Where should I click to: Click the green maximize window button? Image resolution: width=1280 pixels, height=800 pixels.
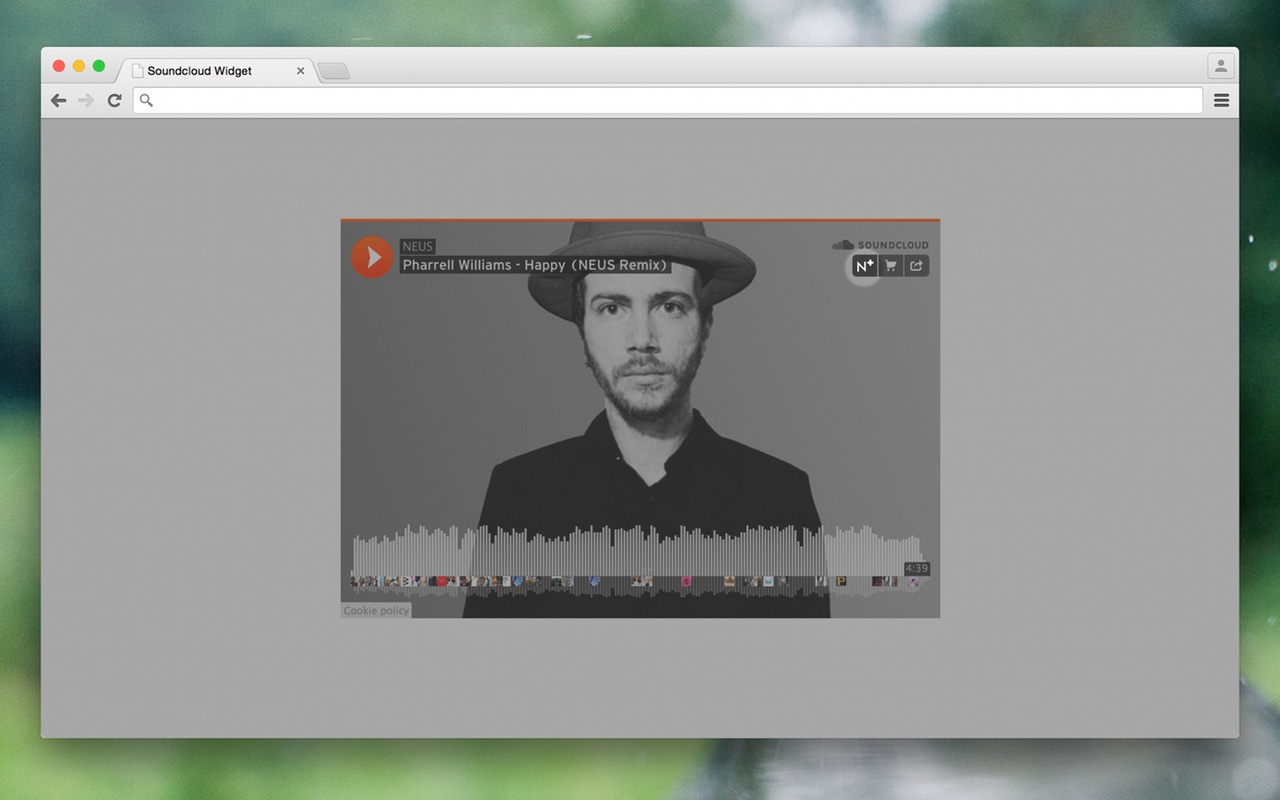99,66
